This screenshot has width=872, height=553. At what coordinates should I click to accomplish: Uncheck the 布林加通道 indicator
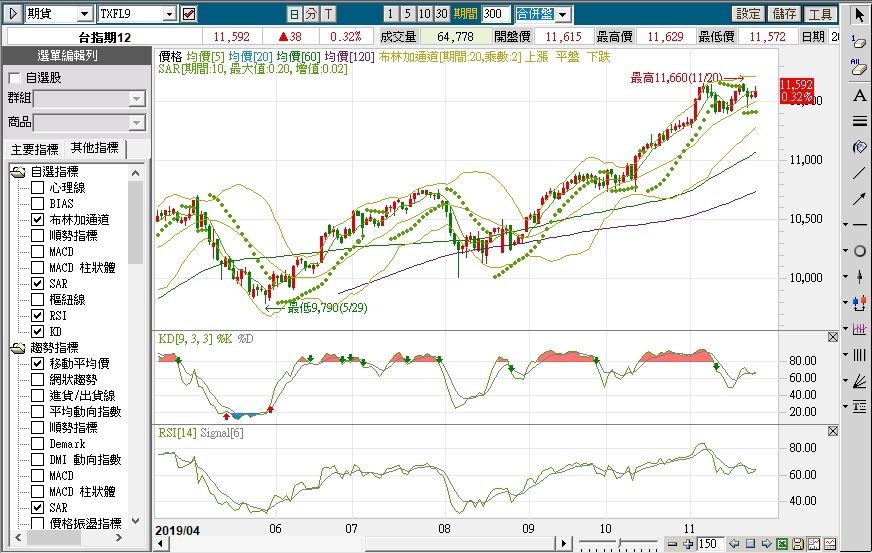[37, 220]
